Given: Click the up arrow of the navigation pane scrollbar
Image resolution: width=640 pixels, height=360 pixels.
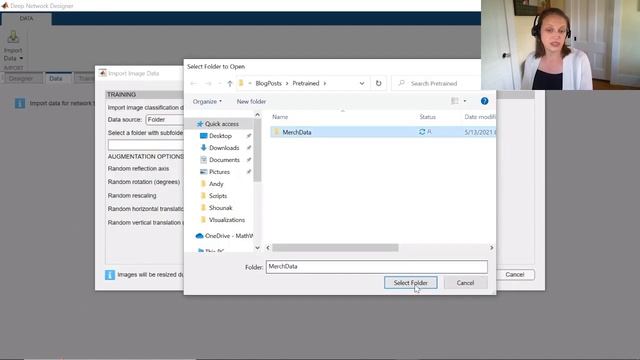Looking at the screenshot, I should [257, 115].
